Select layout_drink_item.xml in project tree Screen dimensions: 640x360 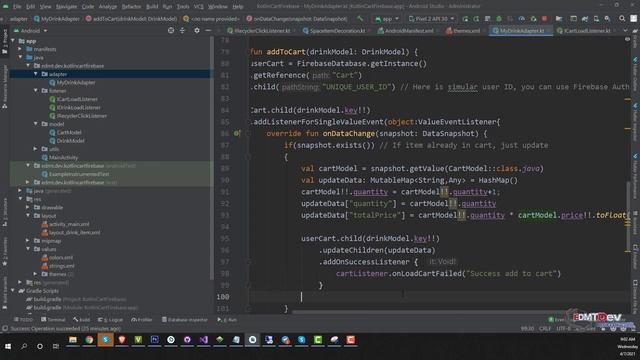pyautogui.click(x=71, y=232)
